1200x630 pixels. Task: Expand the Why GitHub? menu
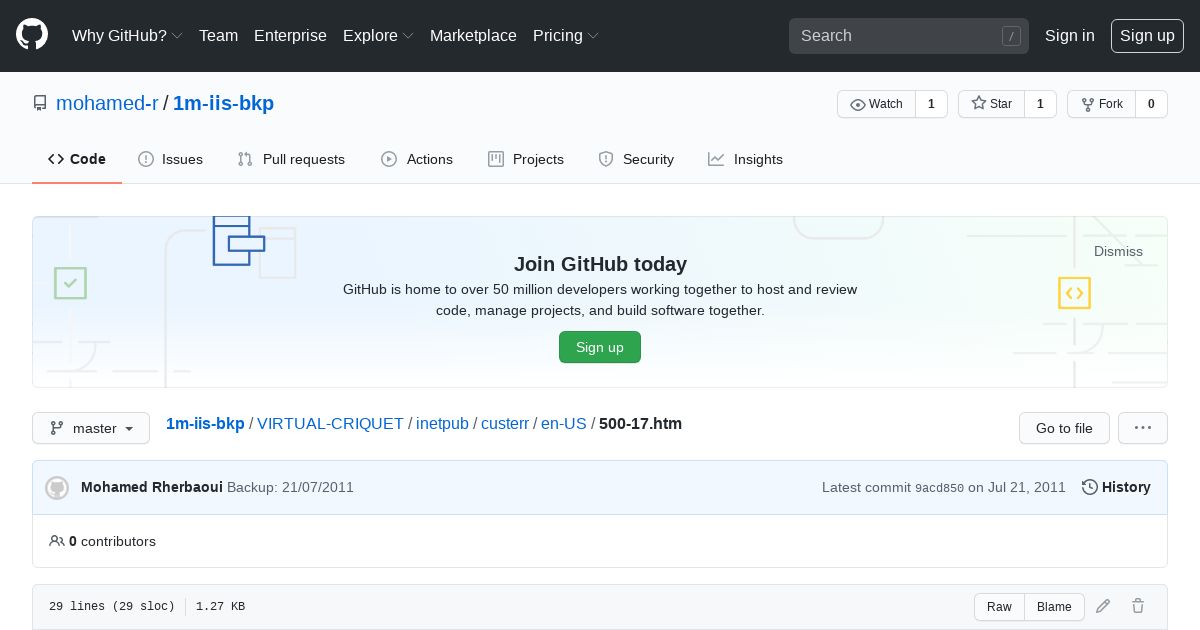[x=127, y=35]
